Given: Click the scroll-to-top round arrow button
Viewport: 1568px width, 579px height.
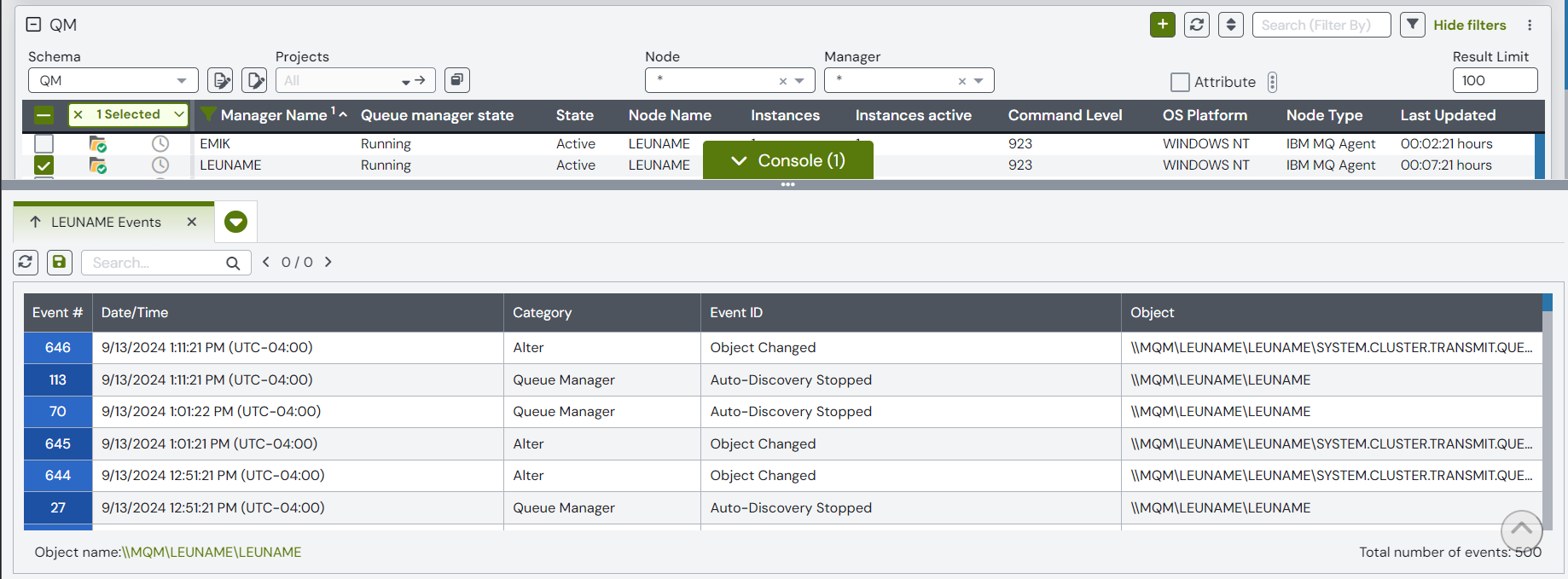Looking at the screenshot, I should (1521, 530).
